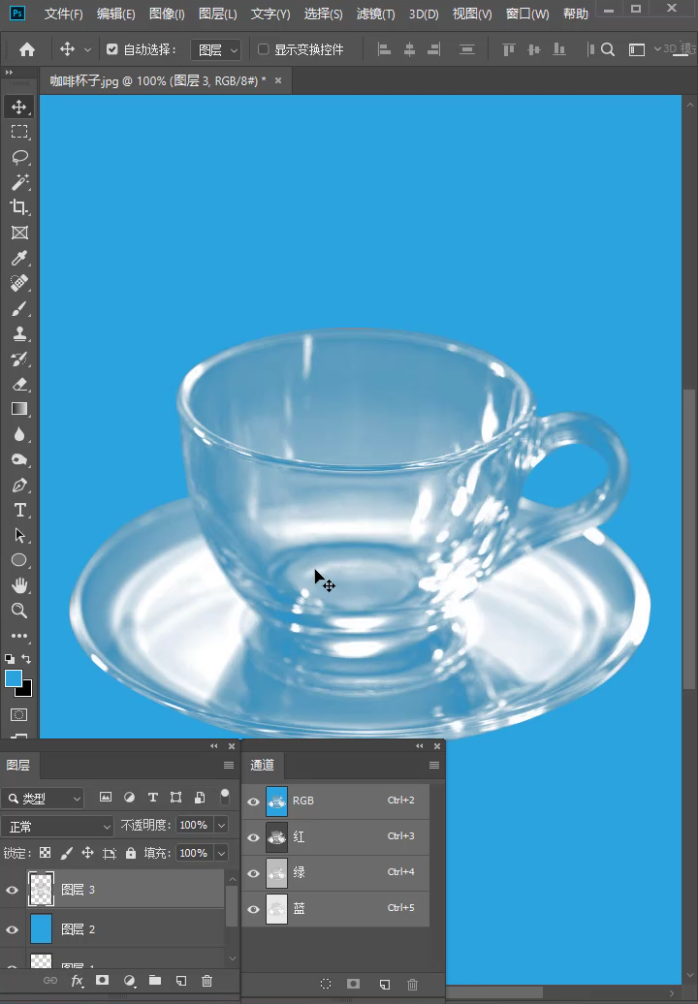Toggle 蓝 channel visibility eye

pos(254,909)
